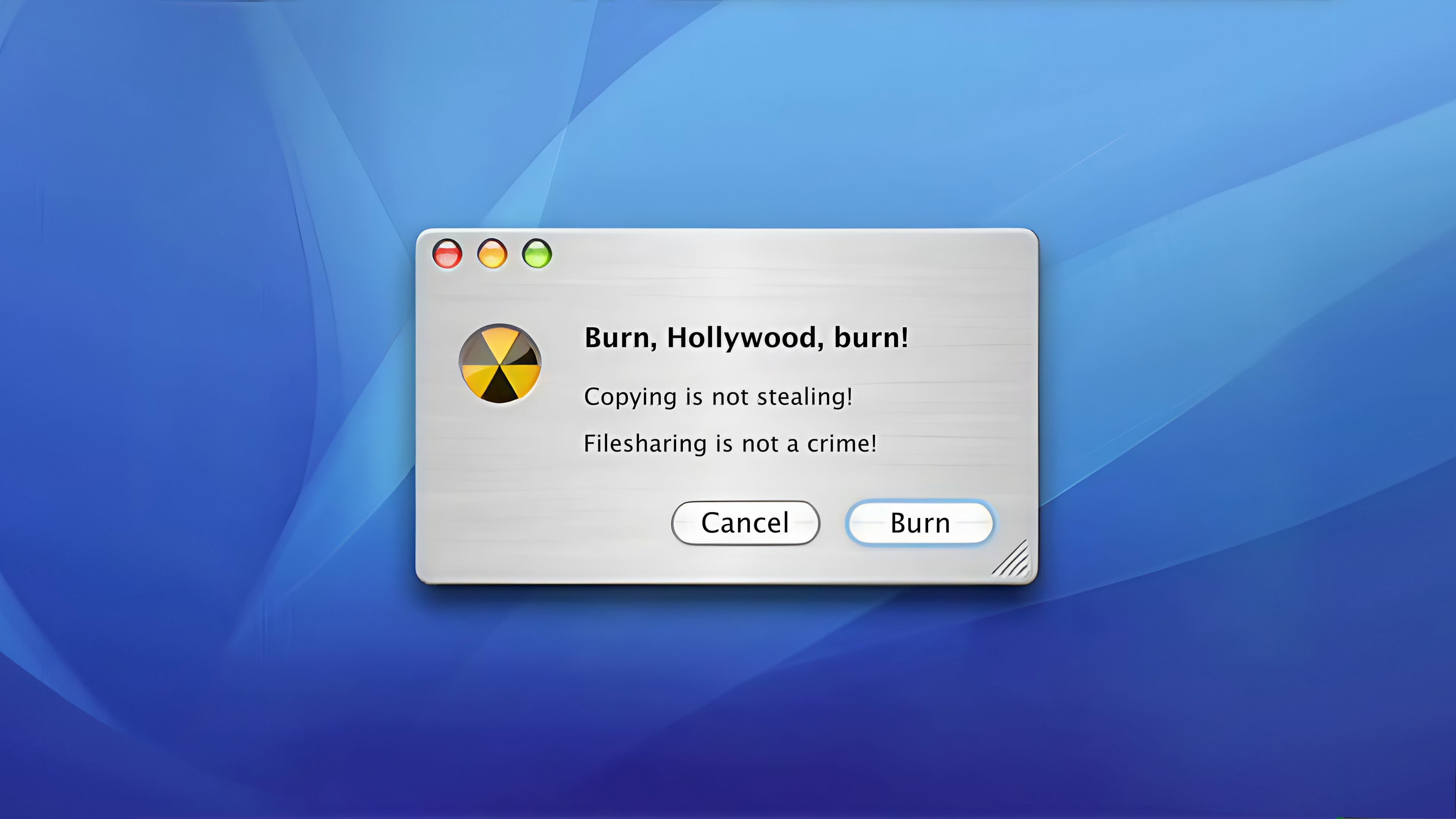This screenshot has height=819, width=1456.
Task: Click the "Copying is not stealing!" text
Action: coord(718,397)
